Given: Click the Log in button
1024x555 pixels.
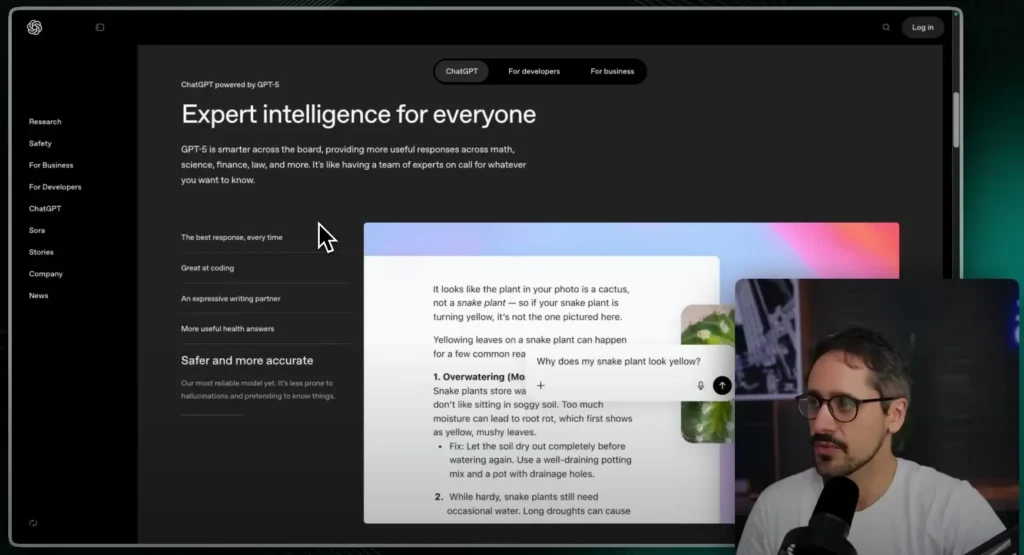Looking at the screenshot, I should click(922, 27).
